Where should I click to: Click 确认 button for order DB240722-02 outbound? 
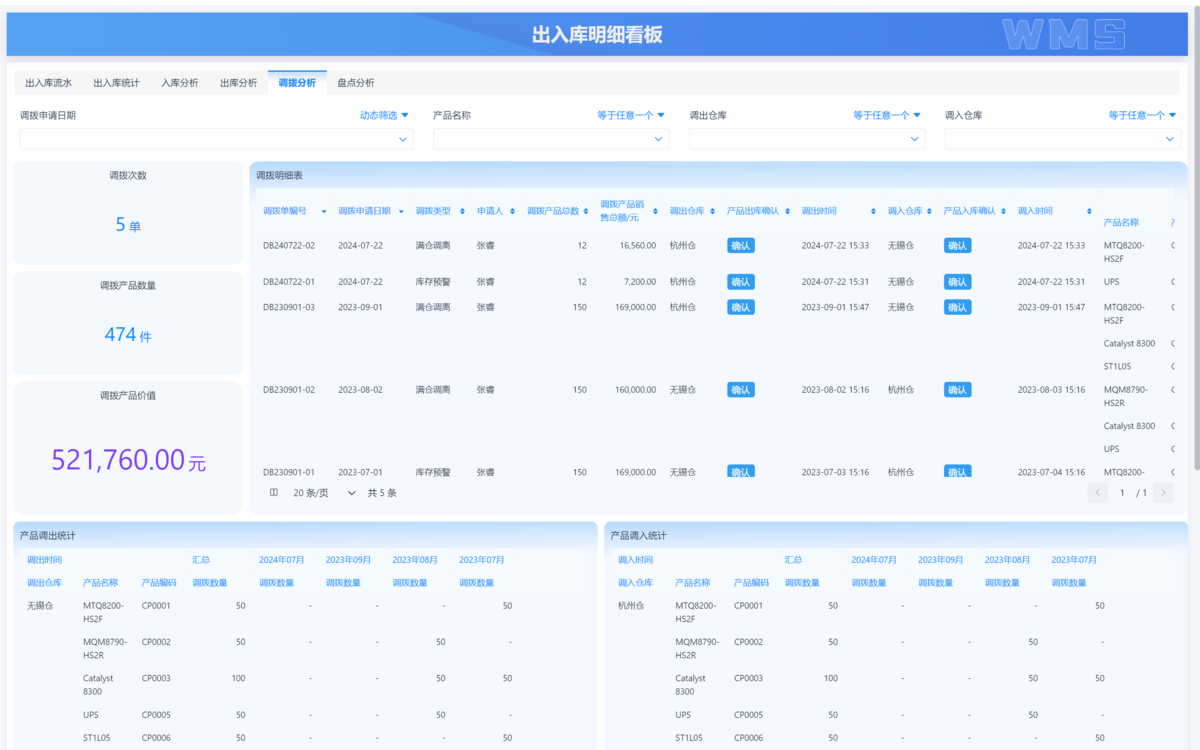coord(740,245)
